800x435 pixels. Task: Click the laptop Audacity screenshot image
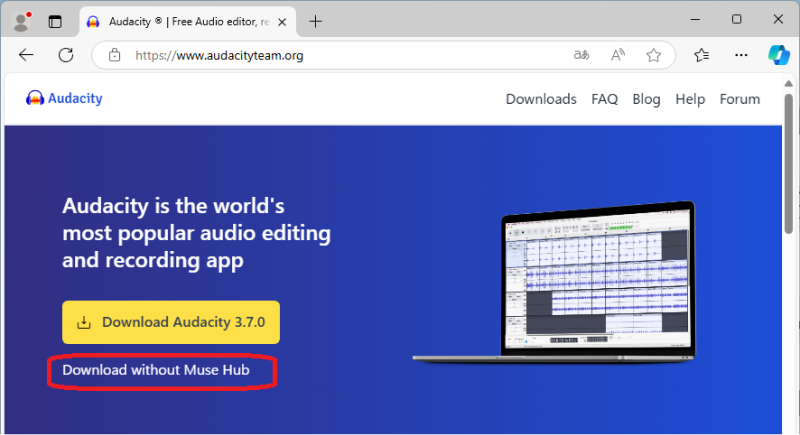(554, 282)
